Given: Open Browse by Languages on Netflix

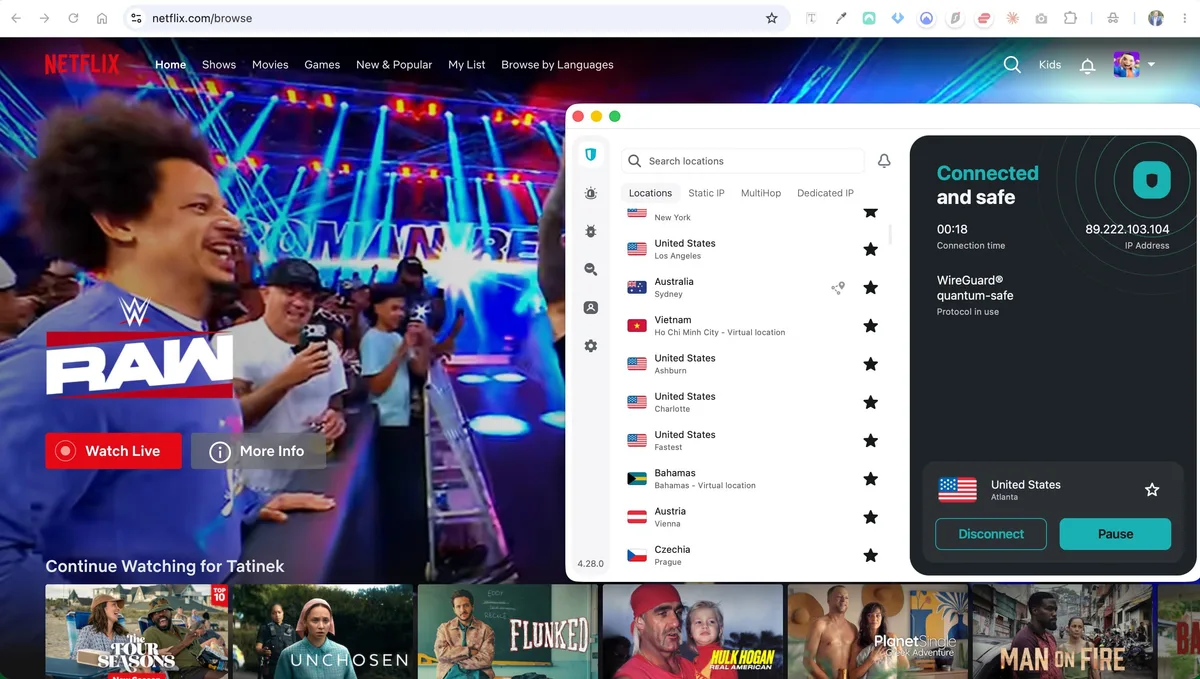Looking at the screenshot, I should click(x=557, y=65).
